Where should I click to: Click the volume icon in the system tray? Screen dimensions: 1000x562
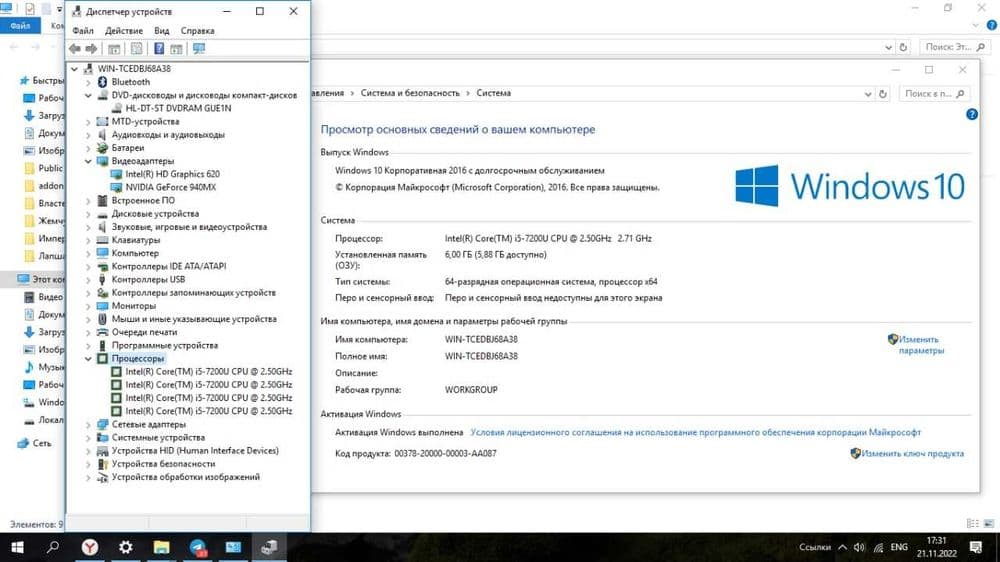[859, 547]
